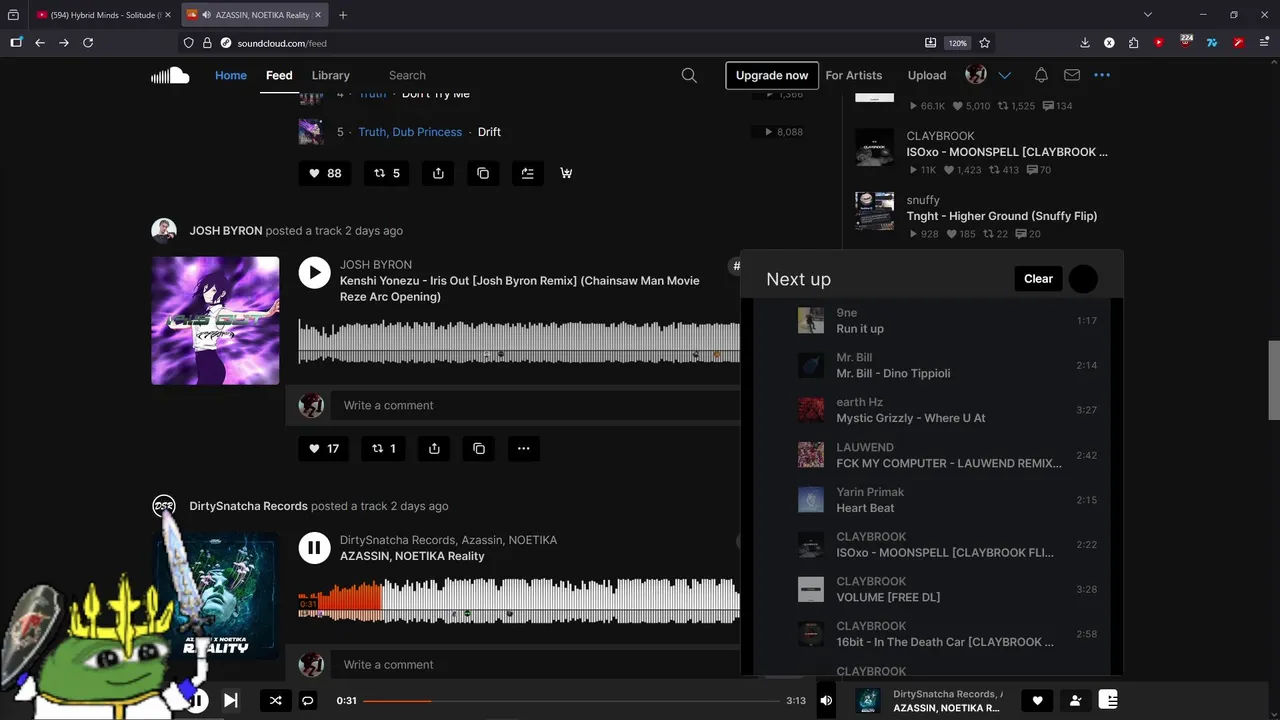Toggle shuffle in the player bar

coord(275,701)
